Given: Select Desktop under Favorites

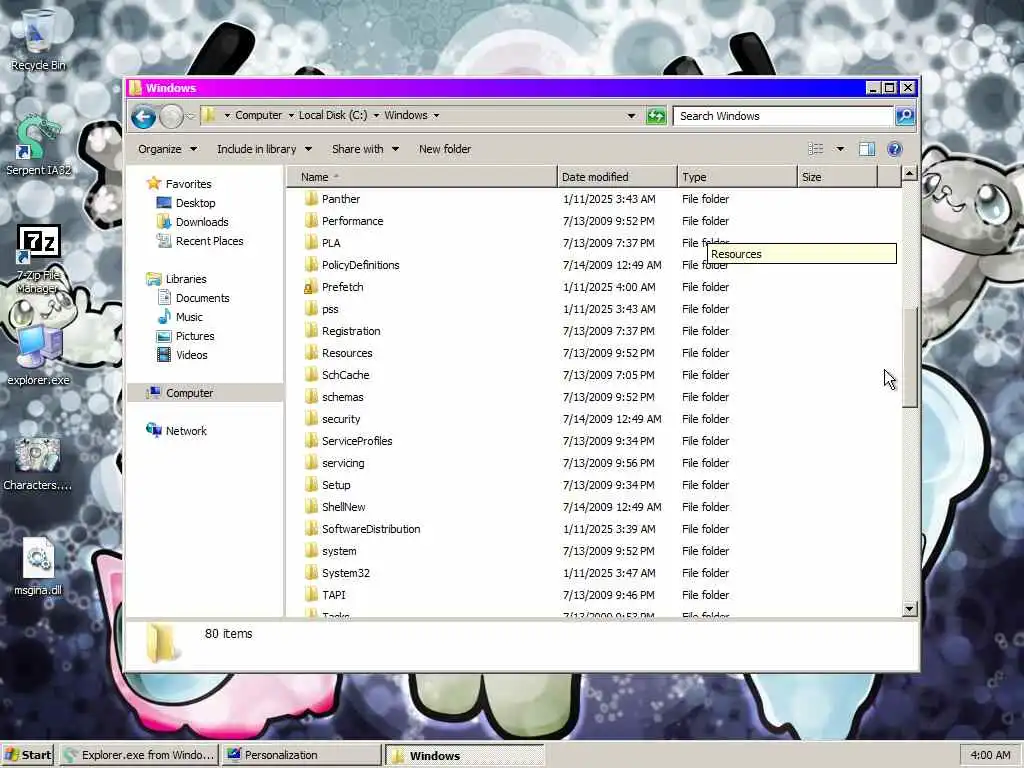Looking at the screenshot, I should (195, 202).
